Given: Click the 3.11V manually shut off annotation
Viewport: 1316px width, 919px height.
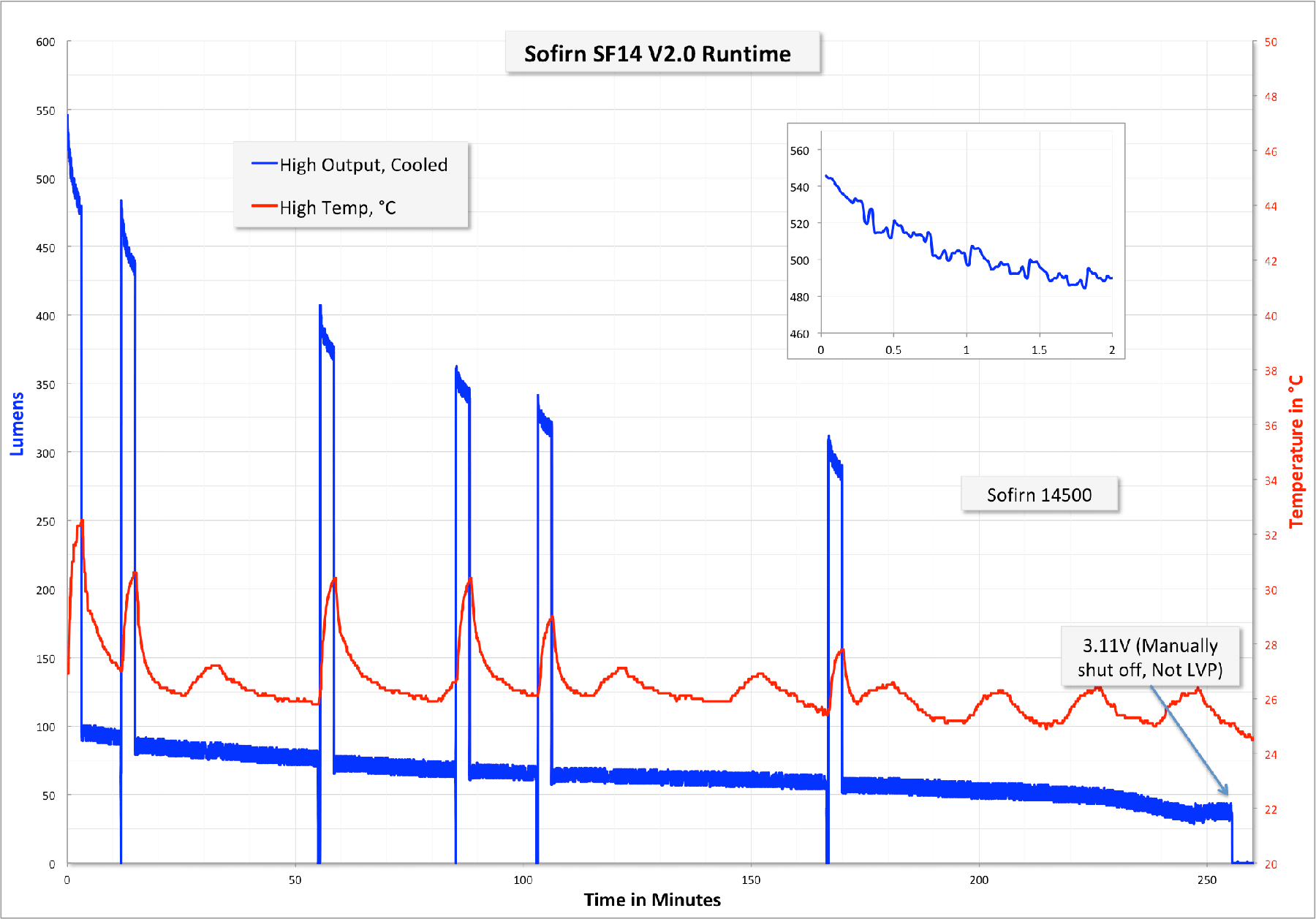Looking at the screenshot, I should click(1150, 657).
